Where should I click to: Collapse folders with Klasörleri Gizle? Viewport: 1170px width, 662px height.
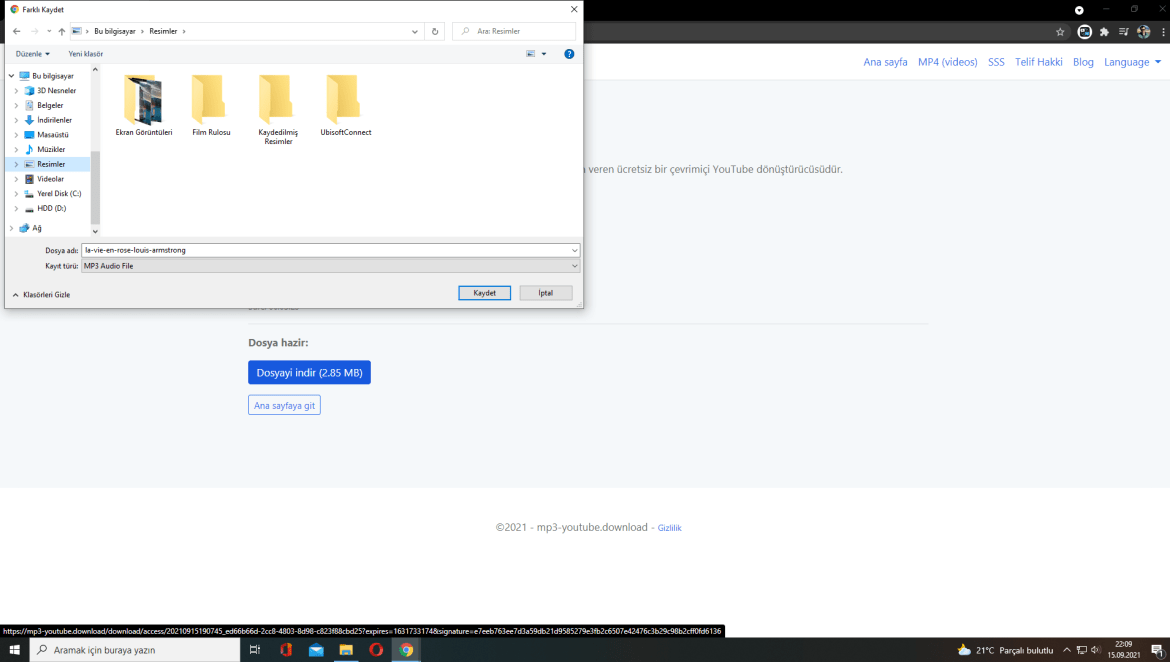tap(41, 295)
